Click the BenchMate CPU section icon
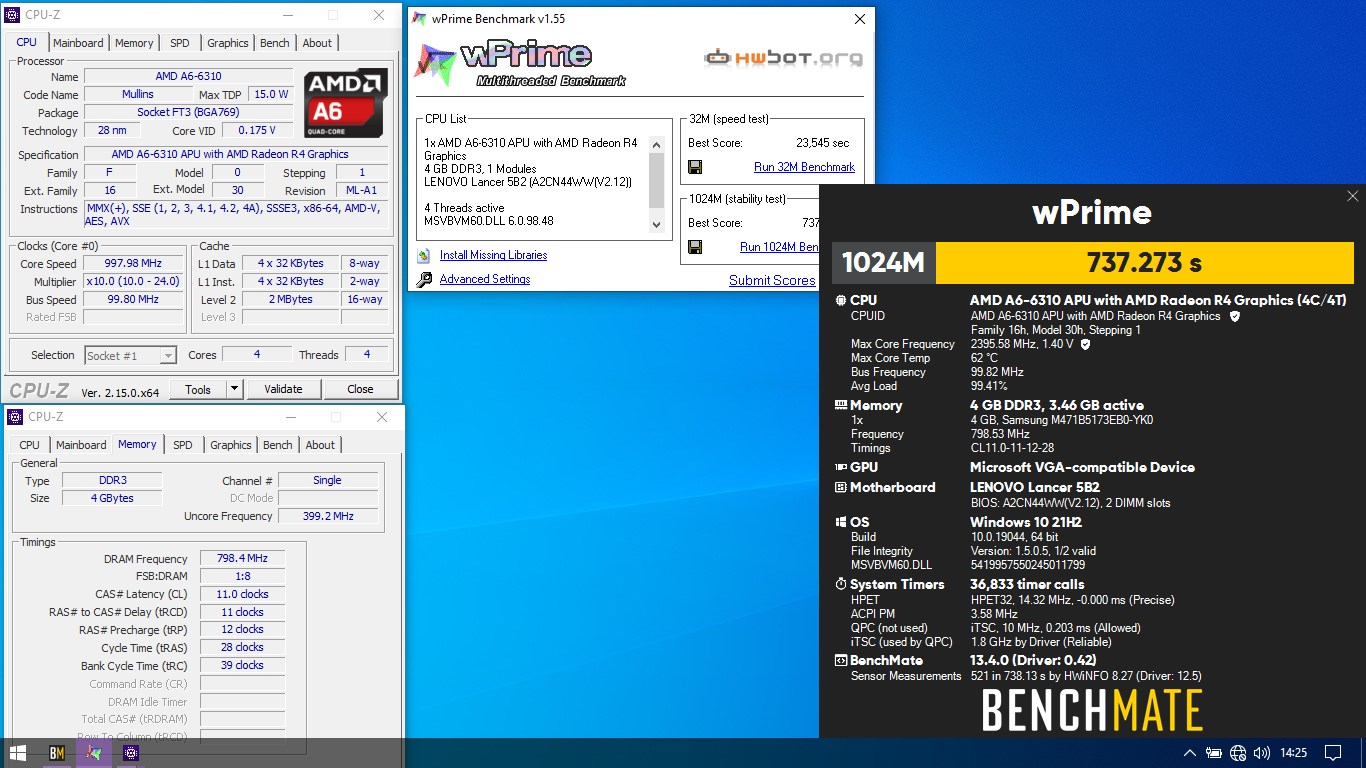This screenshot has height=768, width=1366. 840,300
